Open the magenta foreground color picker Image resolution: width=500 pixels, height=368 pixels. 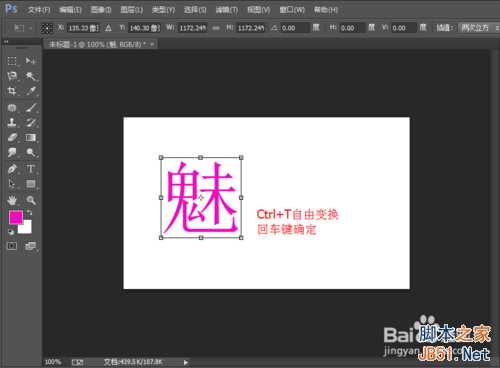[15, 217]
